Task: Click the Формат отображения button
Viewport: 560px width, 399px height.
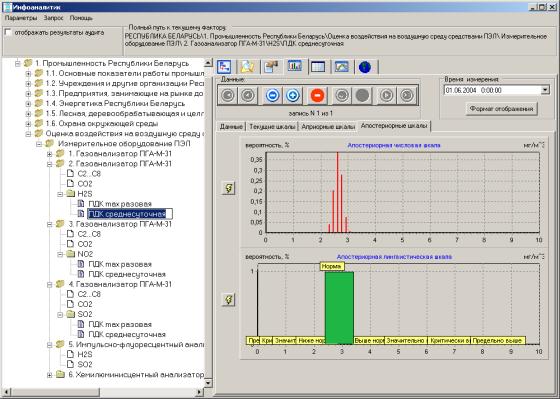Action: tap(501, 109)
